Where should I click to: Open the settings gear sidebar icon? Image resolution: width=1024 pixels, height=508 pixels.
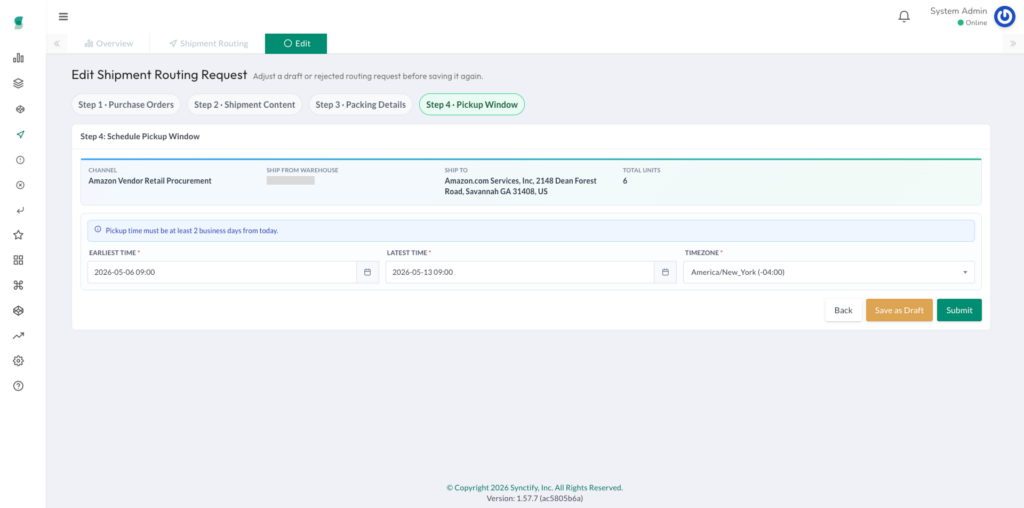click(18, 360)
